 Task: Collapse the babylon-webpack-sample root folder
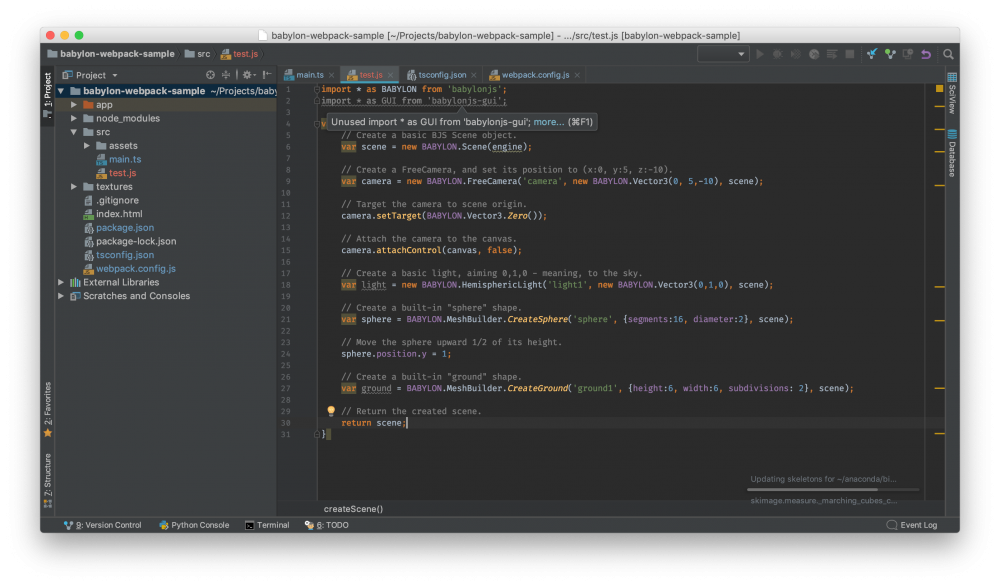[61, 91]
